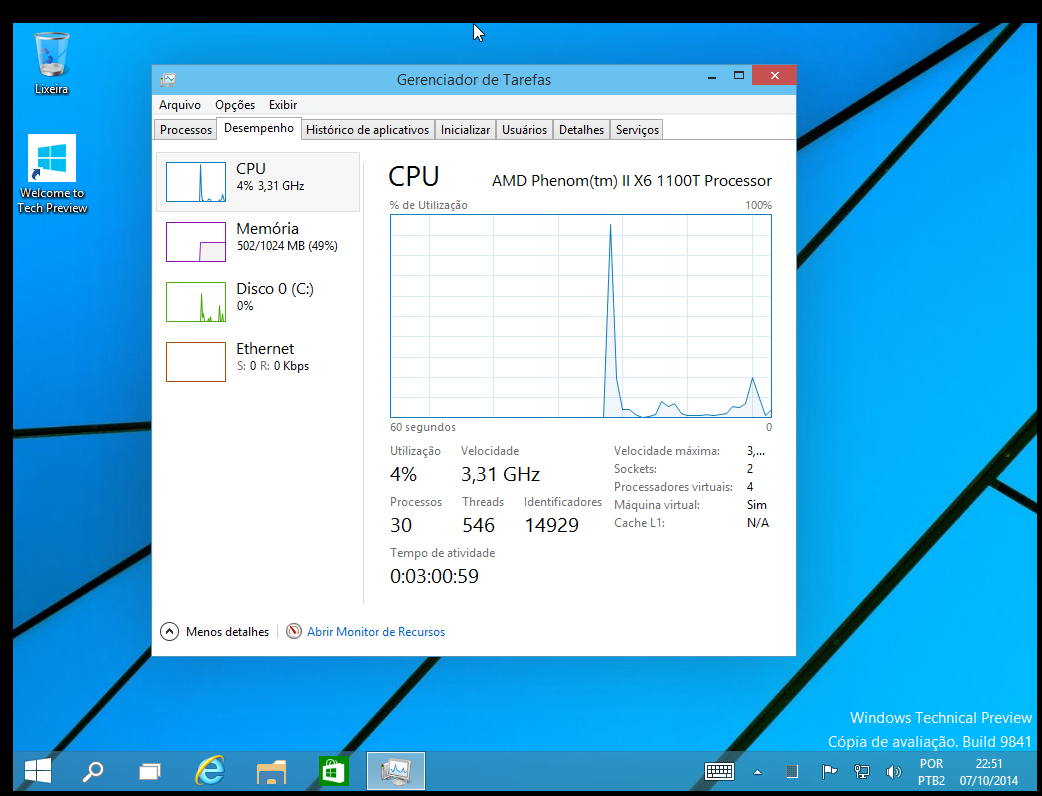Close the Gerenciador de Tarefas window
Viewport: 1042px width, 796px height.
[x=774, y=76]
